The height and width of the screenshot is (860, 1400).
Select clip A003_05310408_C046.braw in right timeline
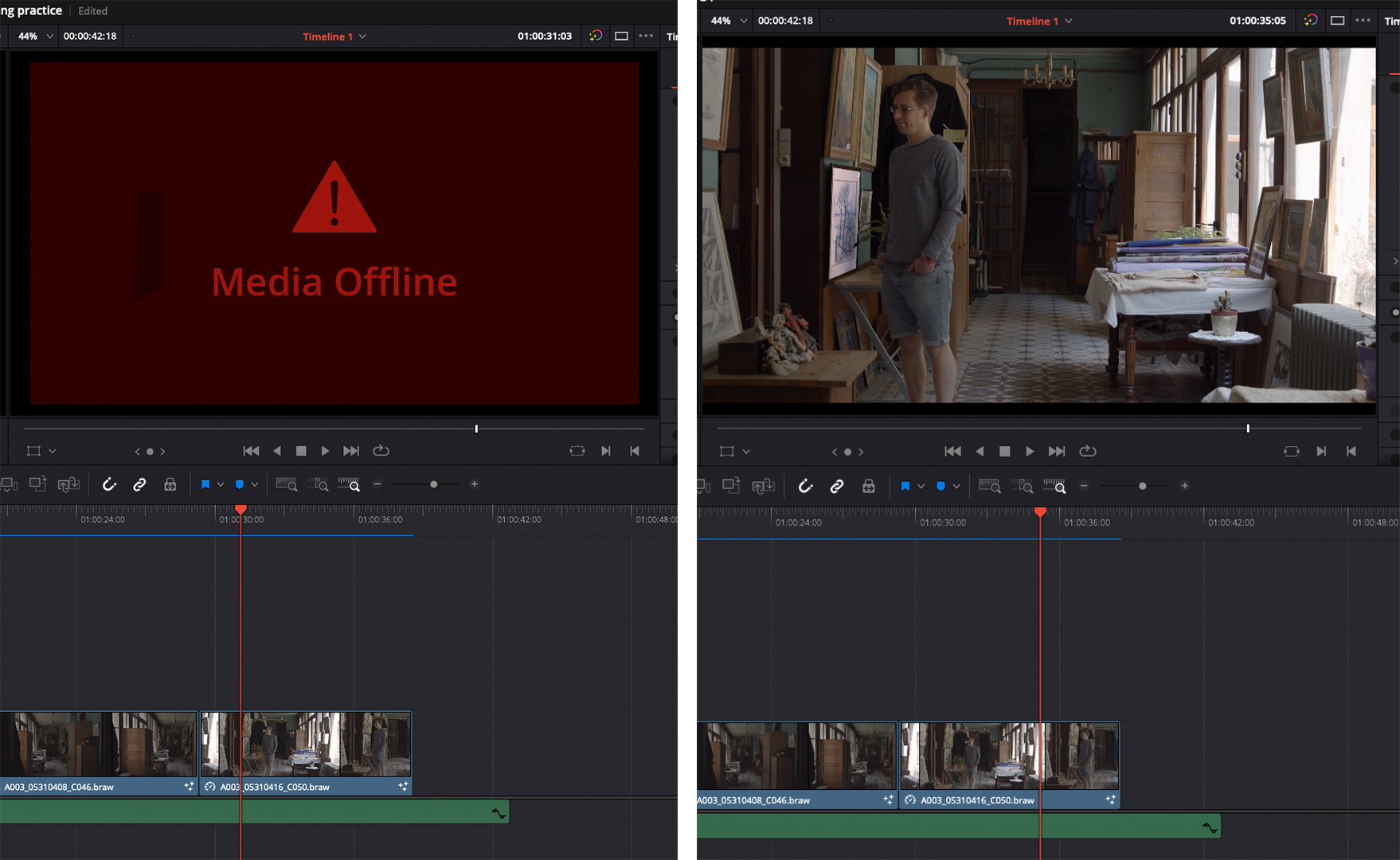(x=797, y=765)
